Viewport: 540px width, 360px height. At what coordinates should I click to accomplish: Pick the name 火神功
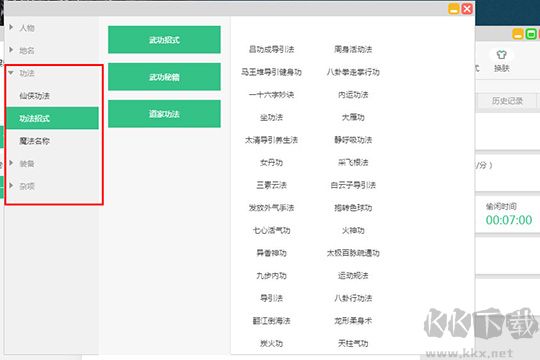353,230
